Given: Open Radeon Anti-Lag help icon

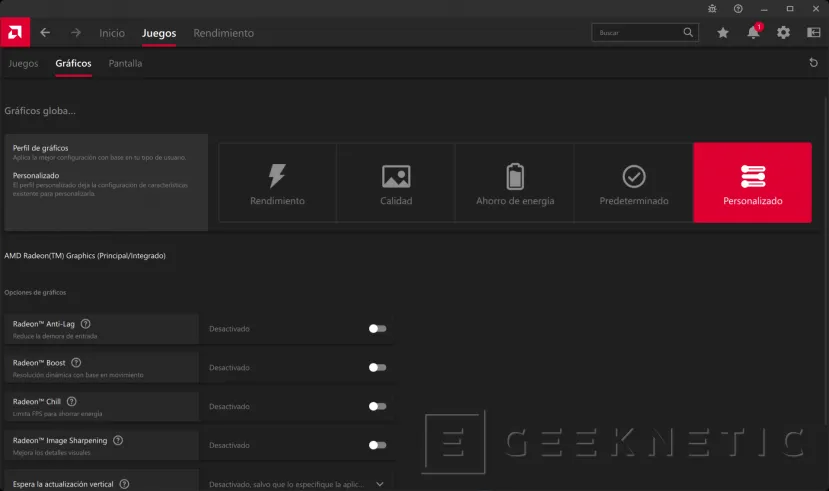Looking at the screenshot, I should click(x=86, y=323).
